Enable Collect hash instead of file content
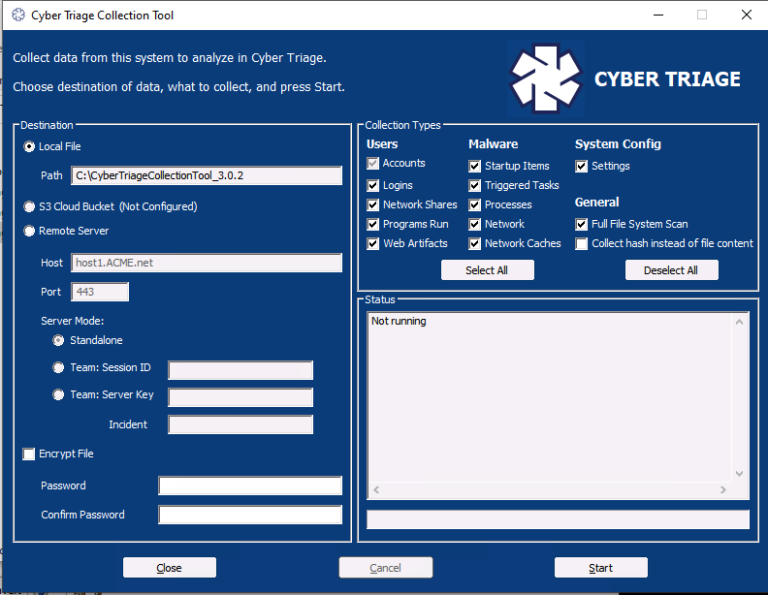The image size is (768, 595). click(x=582, y=244)
